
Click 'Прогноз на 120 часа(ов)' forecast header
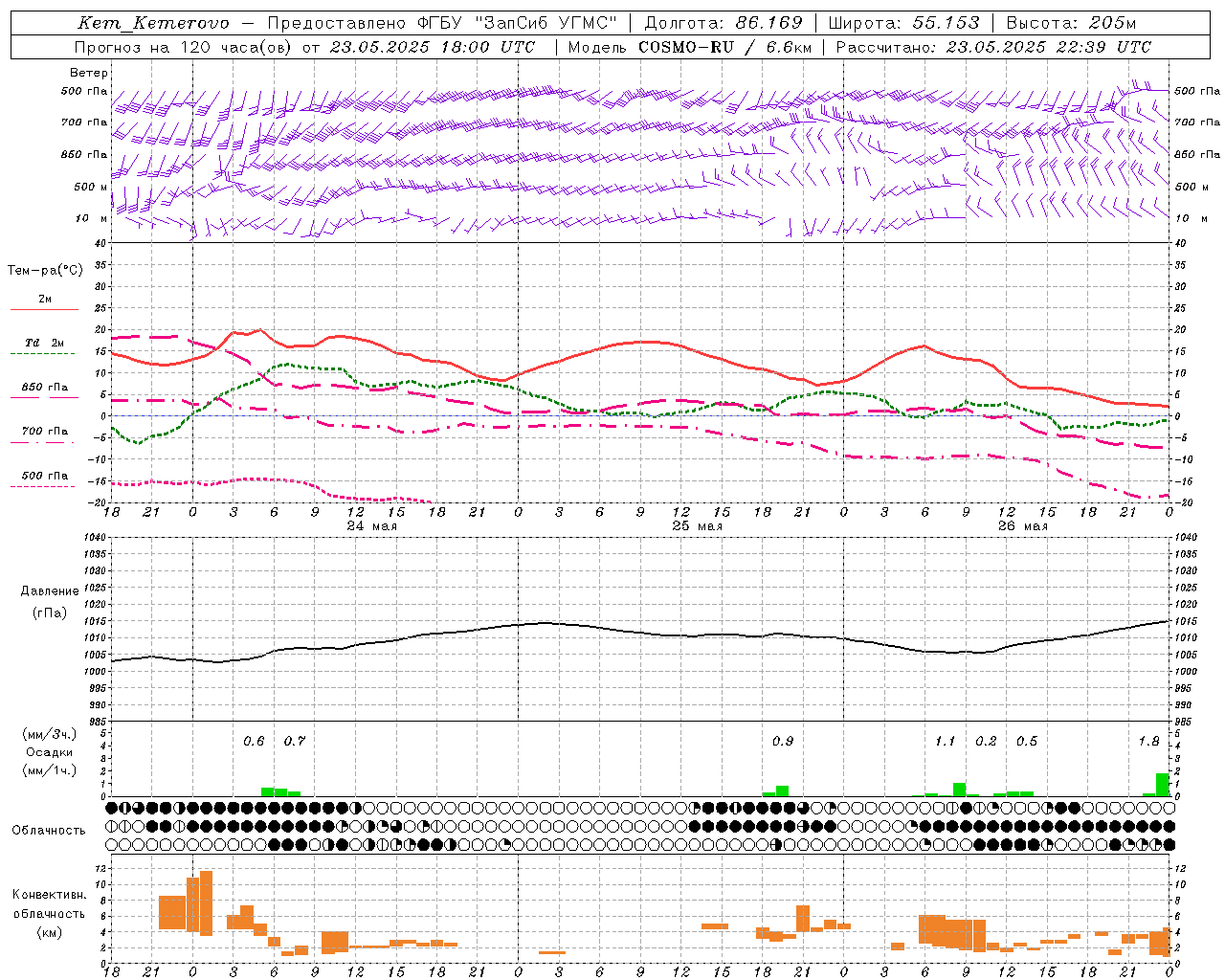point(185,47)
